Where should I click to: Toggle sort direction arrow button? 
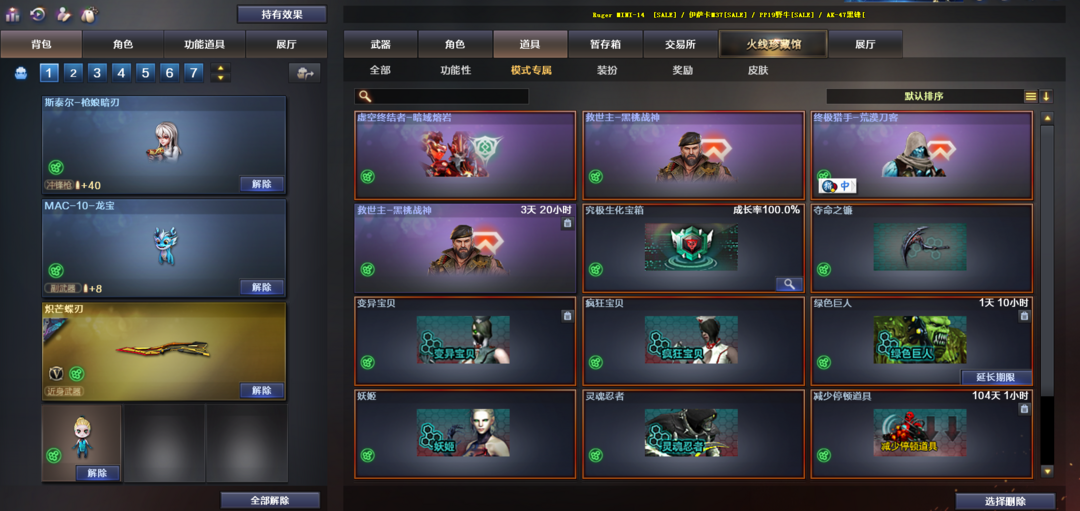[1046, 96]
